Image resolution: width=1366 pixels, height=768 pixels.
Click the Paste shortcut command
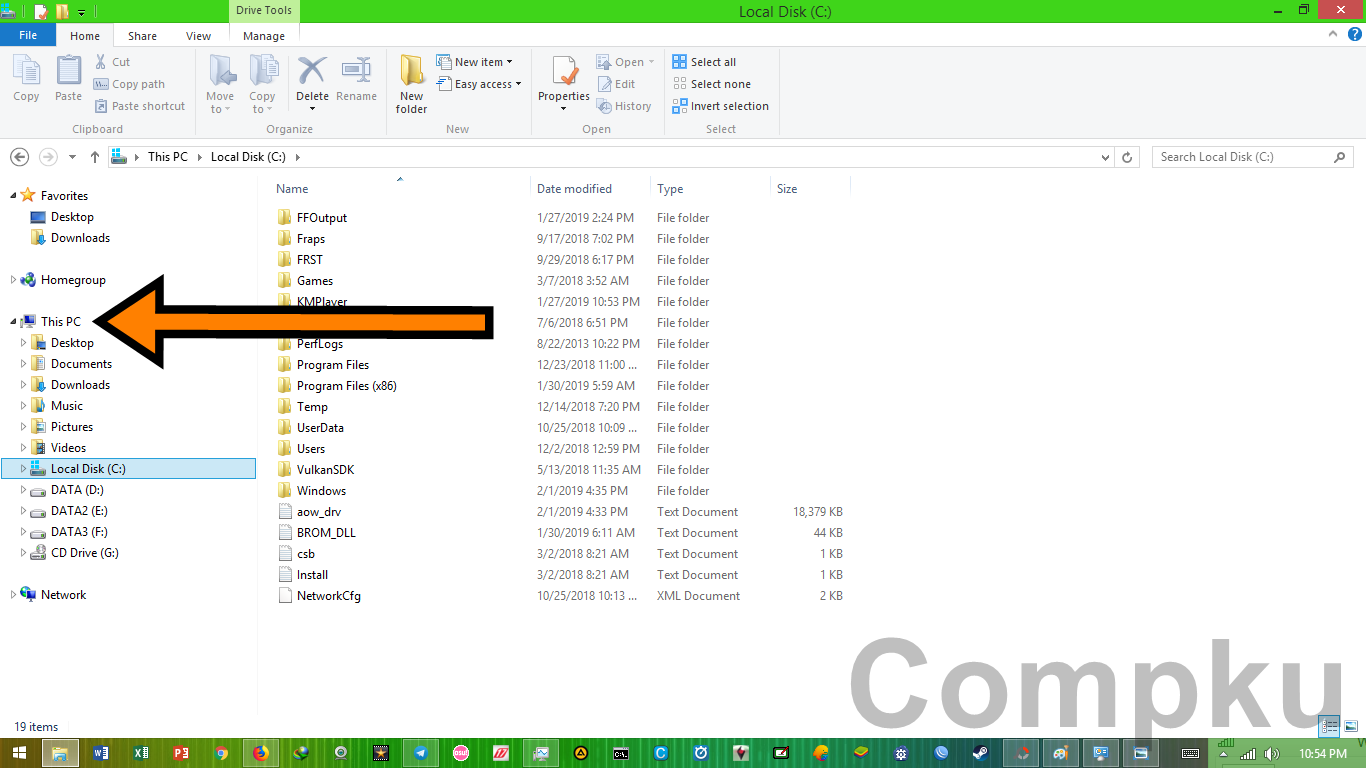[x=139, y=106]
